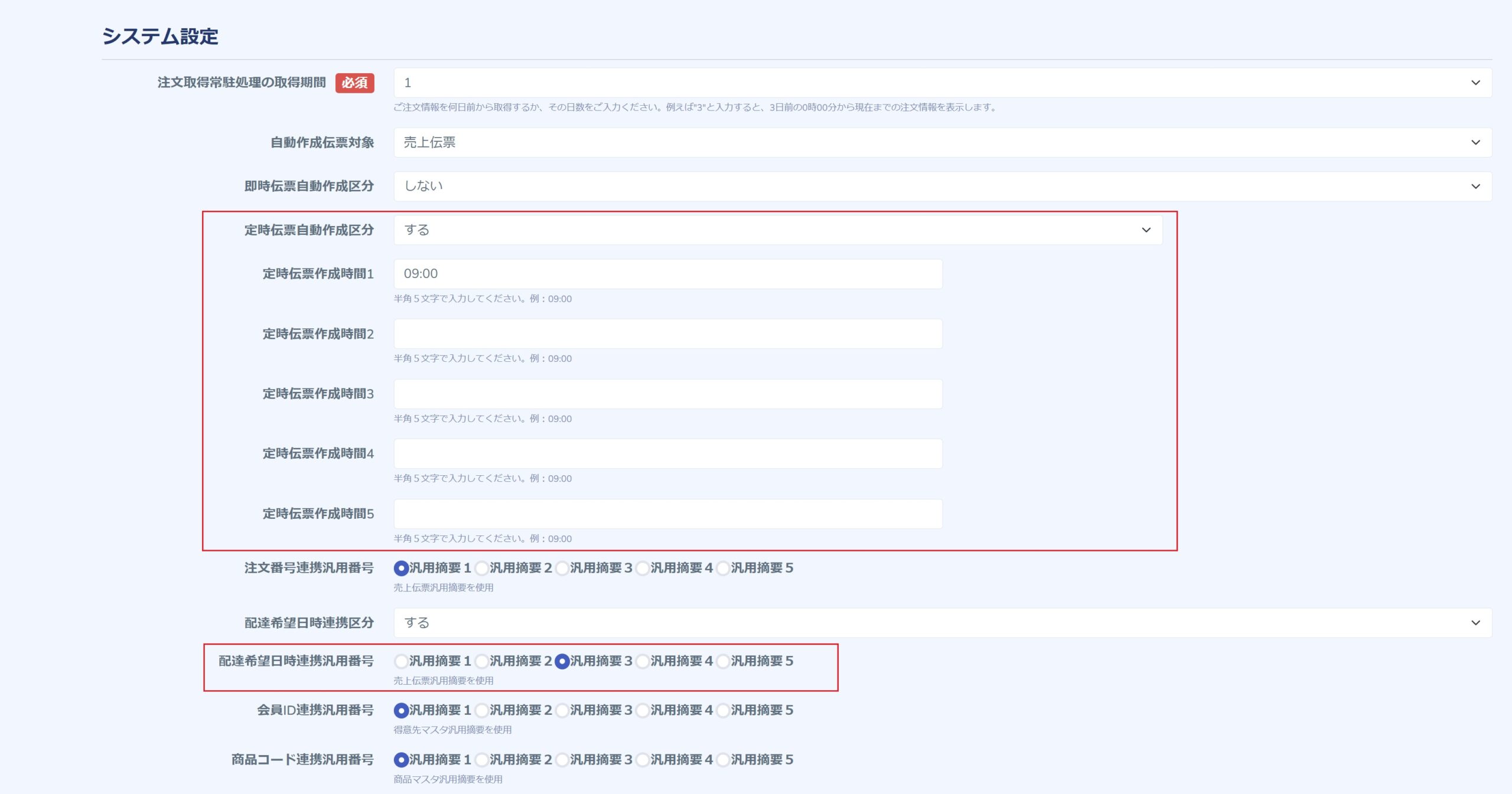This screenshot has height=794, width=1512.
Task: Click 定時伝票作成時間1 field with 09:00
Action: (667, 274)
